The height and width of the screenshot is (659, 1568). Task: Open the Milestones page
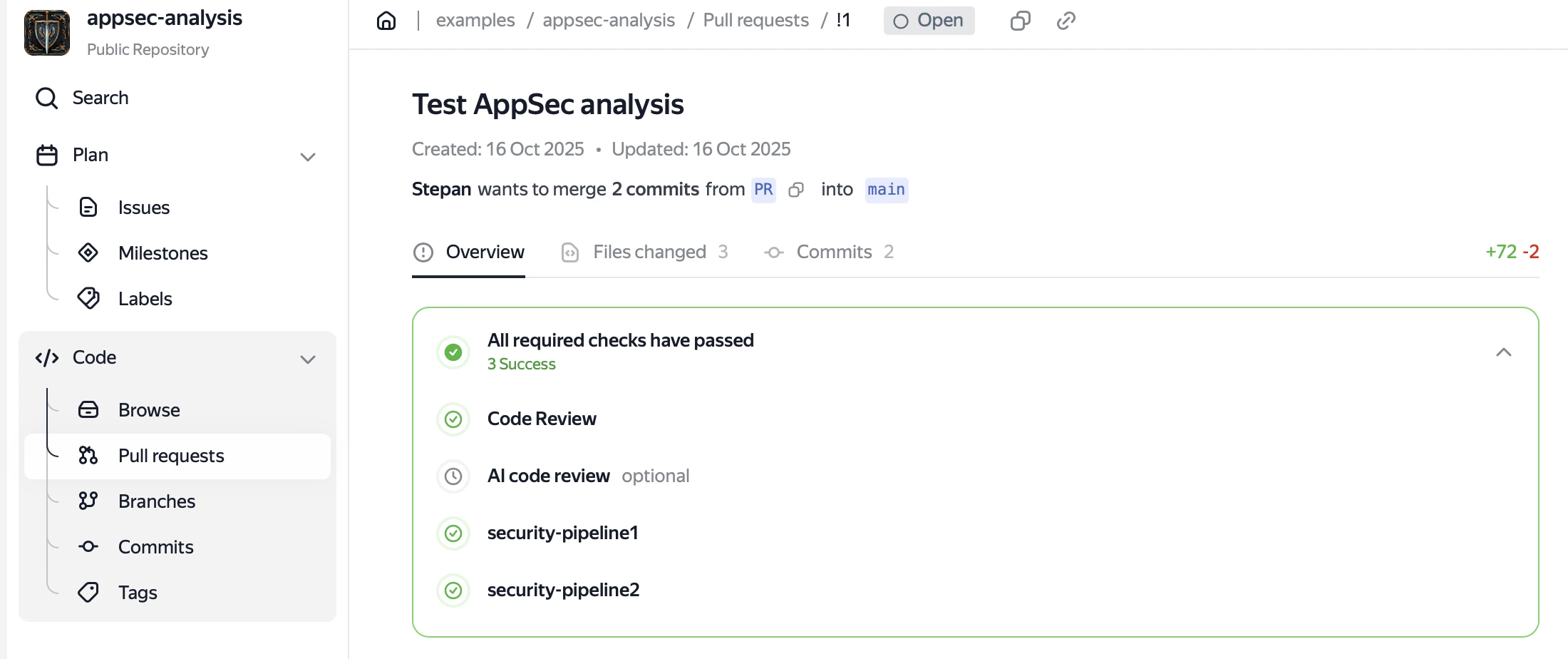[x=163, y=253]
